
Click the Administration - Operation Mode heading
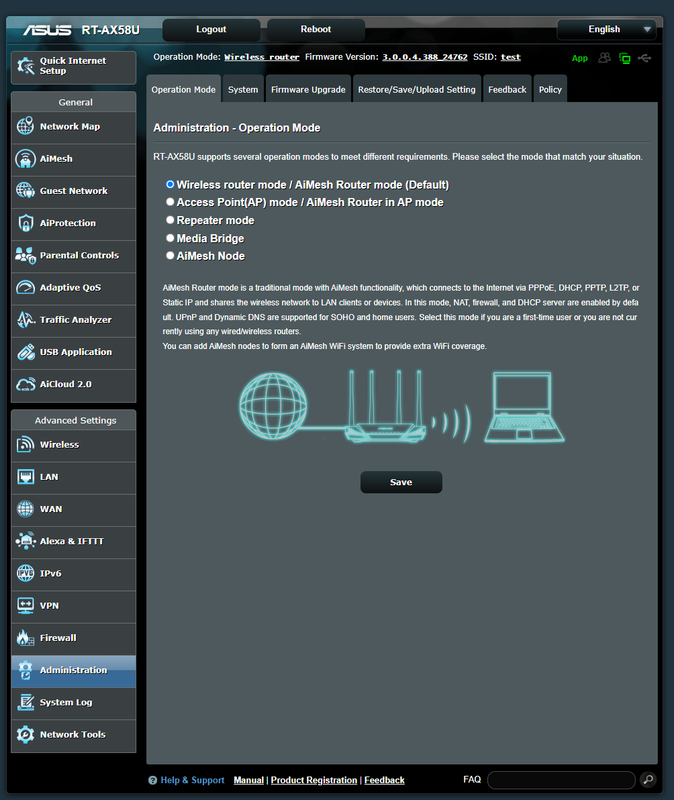(237, 128)
